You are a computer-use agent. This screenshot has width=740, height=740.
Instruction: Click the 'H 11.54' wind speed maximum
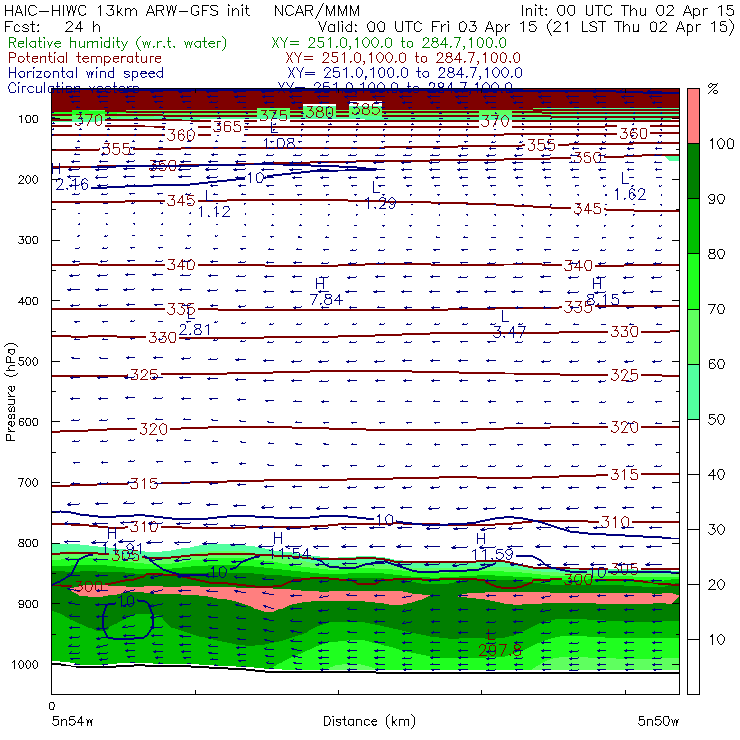click(289, 546)
